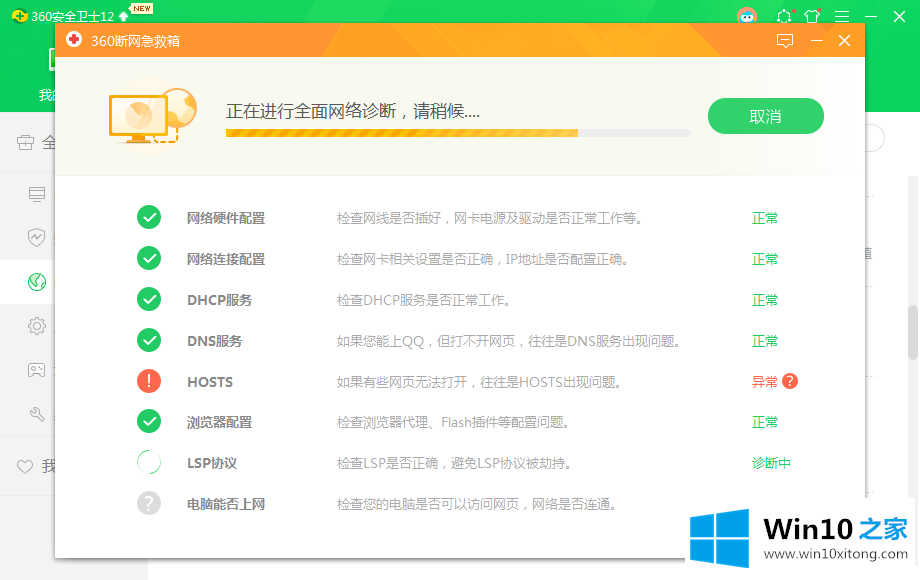
Task: Select the 浏览器配置 item label
Action: (x=219, y=422)
